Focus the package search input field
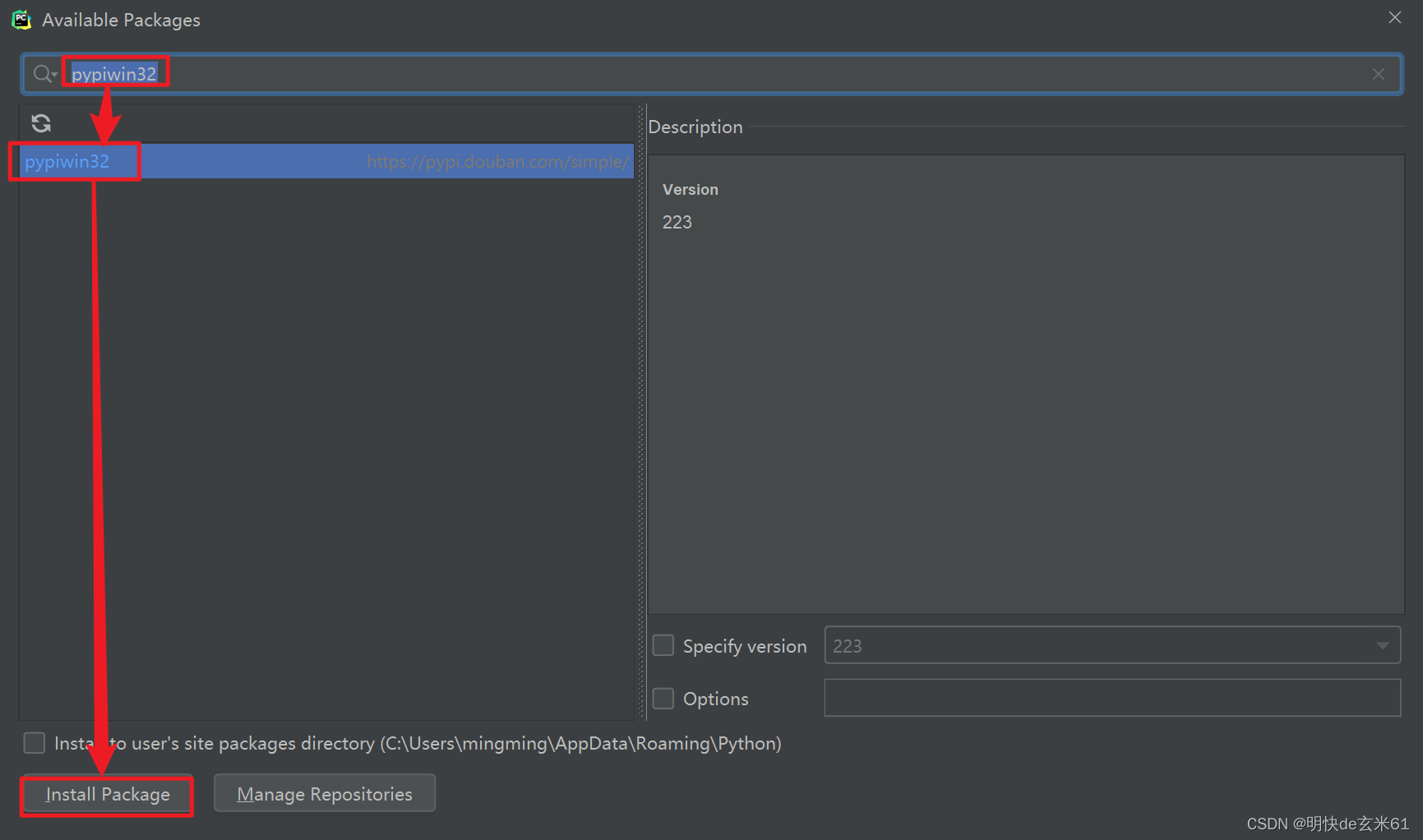The image size is (1423, 840). (x=711, y=74)
